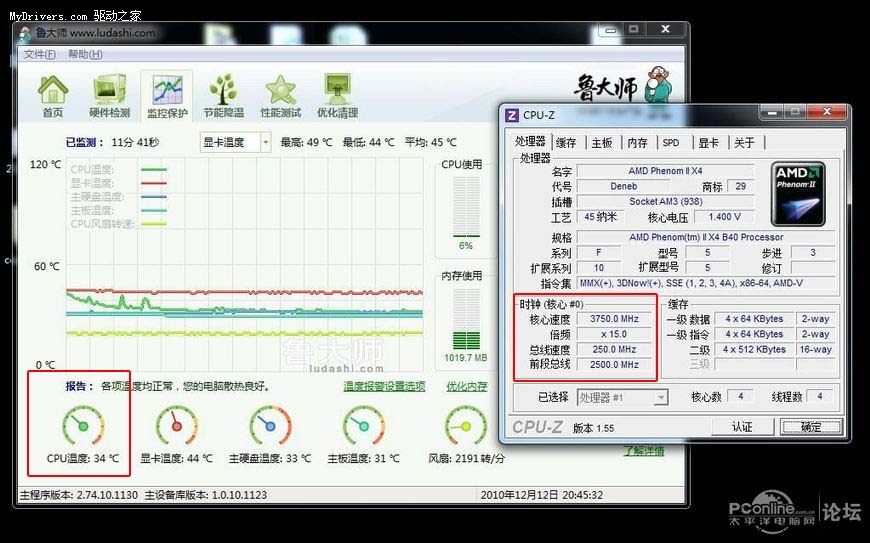Select the 处理器 tab in CPU-Z
The height and width of the screenshot is (543, 870).
pyautogui.click(x=530, y=141)
